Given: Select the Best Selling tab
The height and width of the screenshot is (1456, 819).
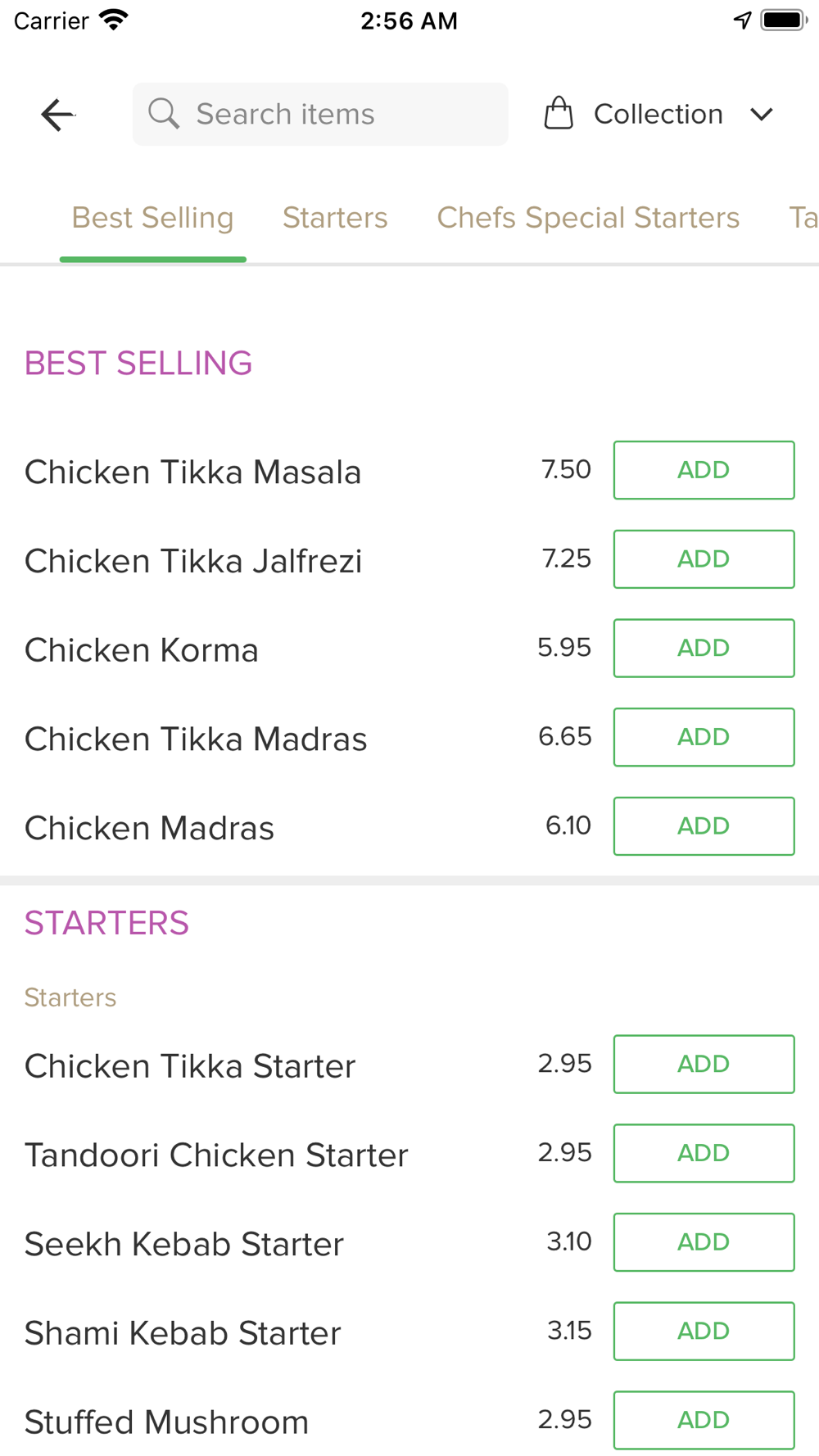Looking at the screenshot, I should [153, 218].
